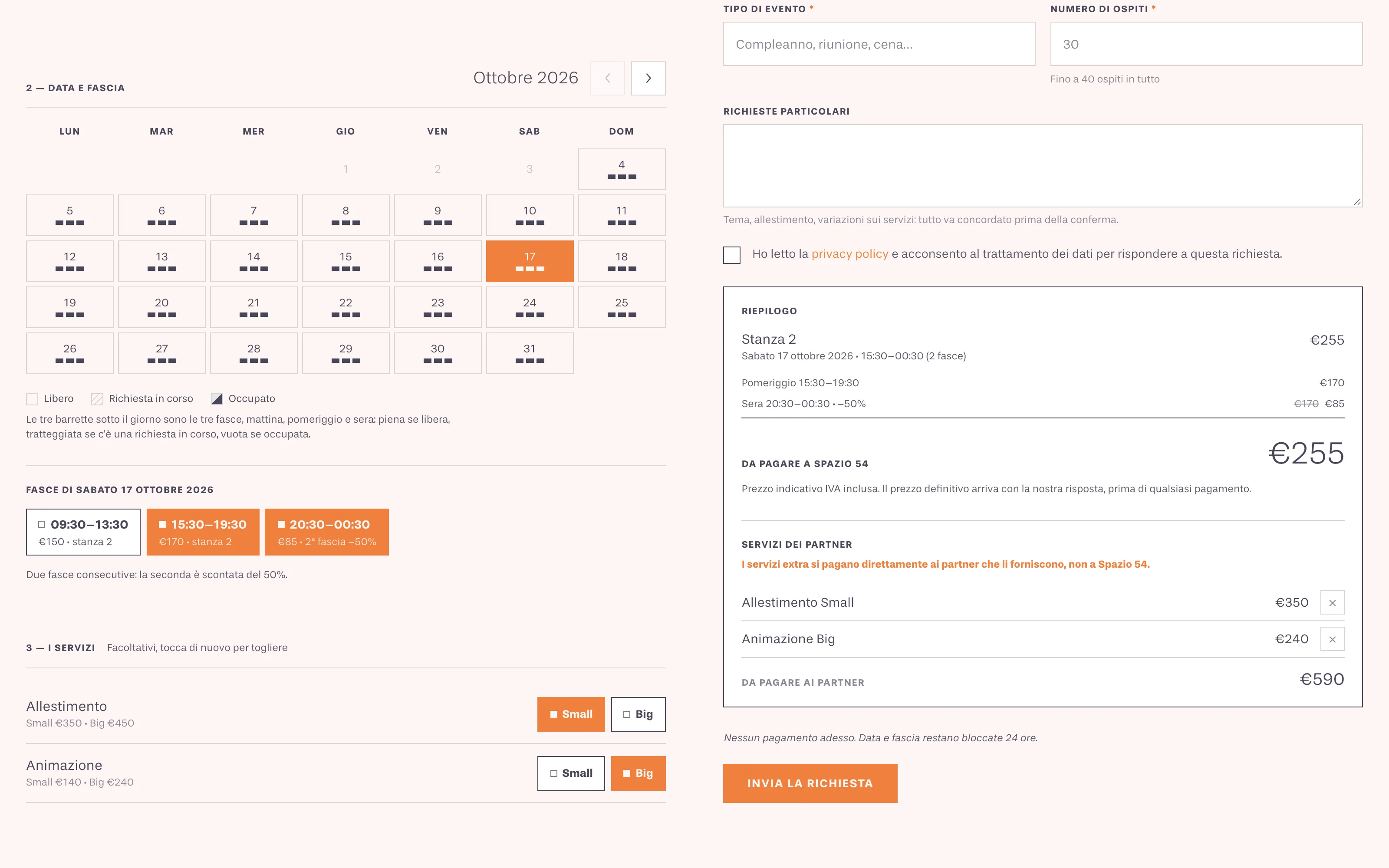Toggle Animazione Big option
Screen dimensions: 1389x868
(x=638, y=773)
